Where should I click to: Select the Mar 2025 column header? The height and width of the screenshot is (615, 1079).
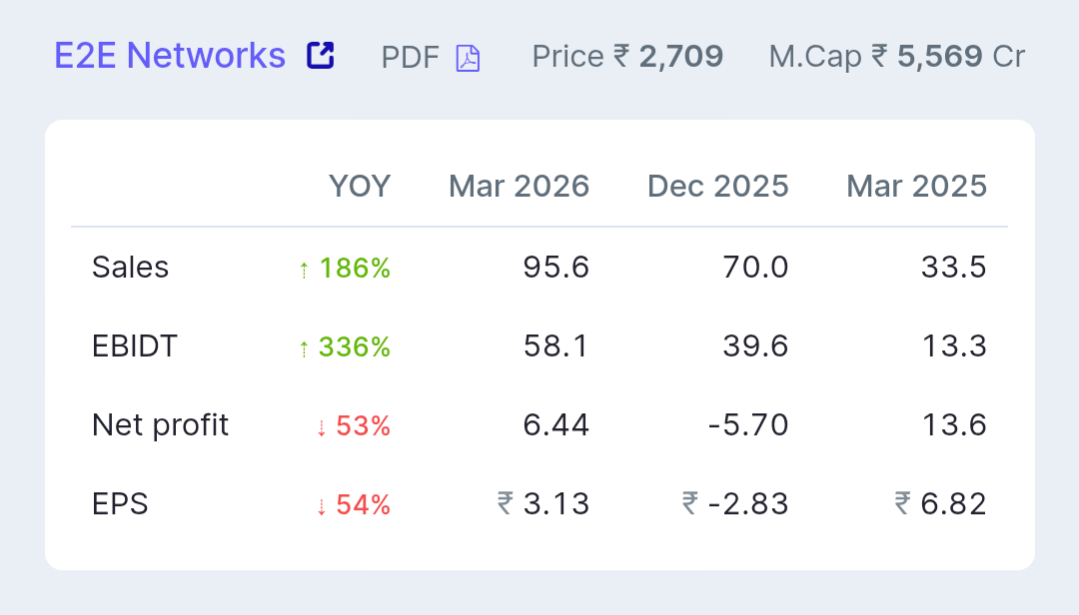coord(916,186)
